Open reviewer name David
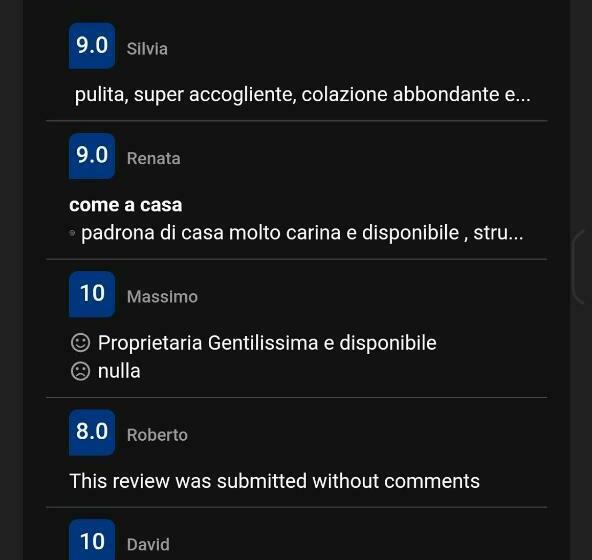Viewport: 592px width, 560px height. [x=148, y=545]
